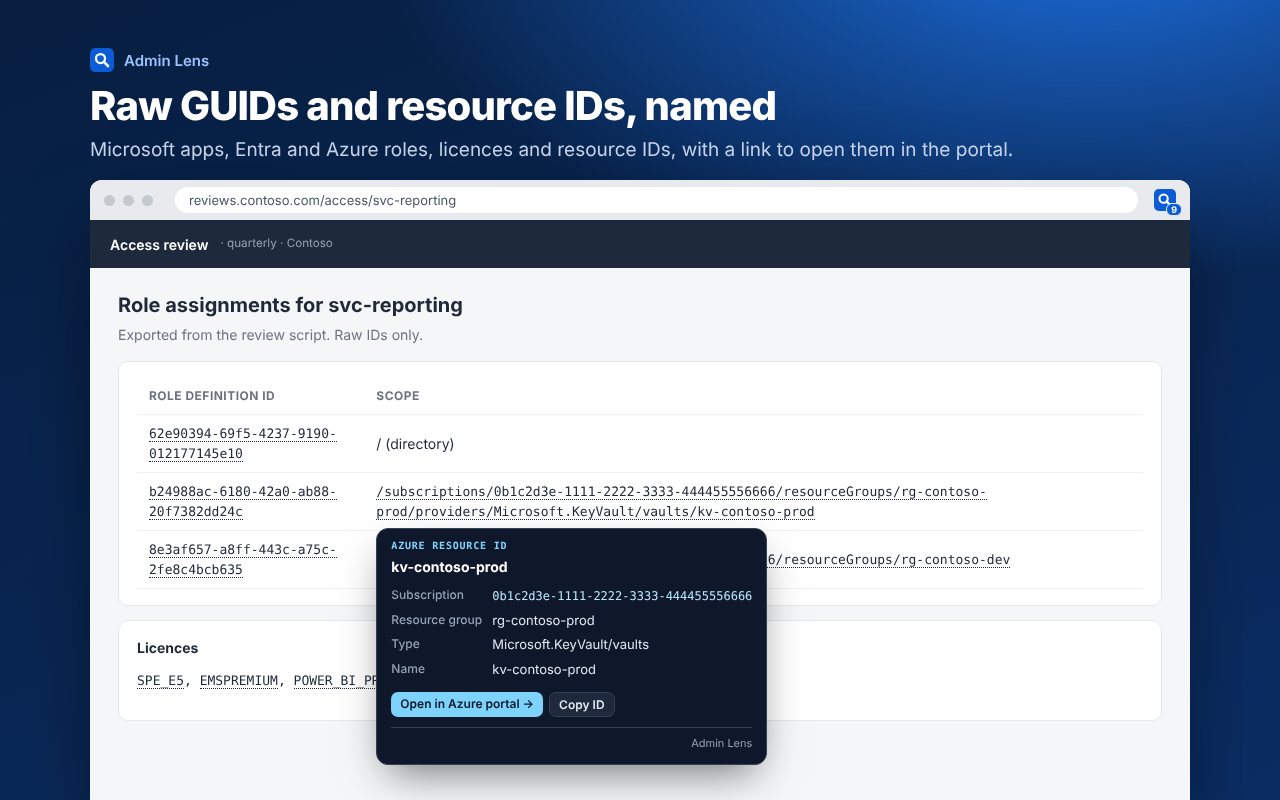Select the role ID starting with 8e3af657
The image size is (1280, 800).
tap(243, 560)
